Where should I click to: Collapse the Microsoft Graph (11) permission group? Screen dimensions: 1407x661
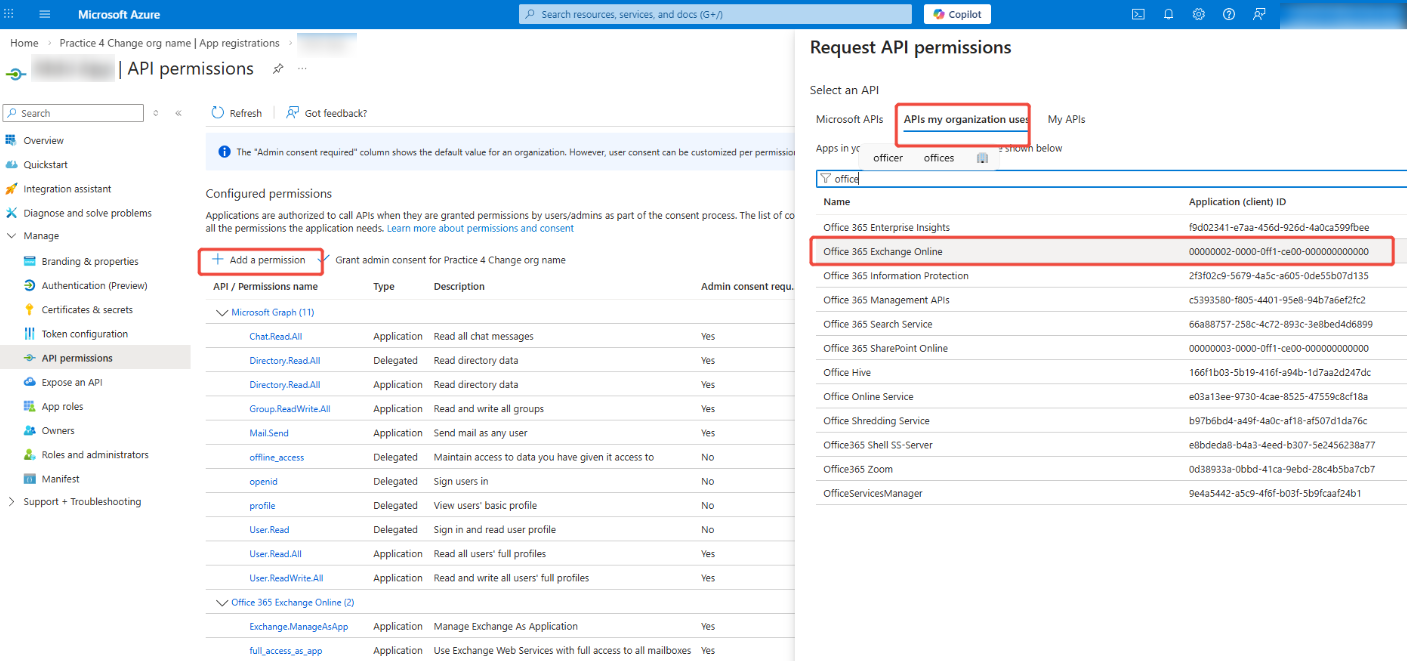point(224,313)
